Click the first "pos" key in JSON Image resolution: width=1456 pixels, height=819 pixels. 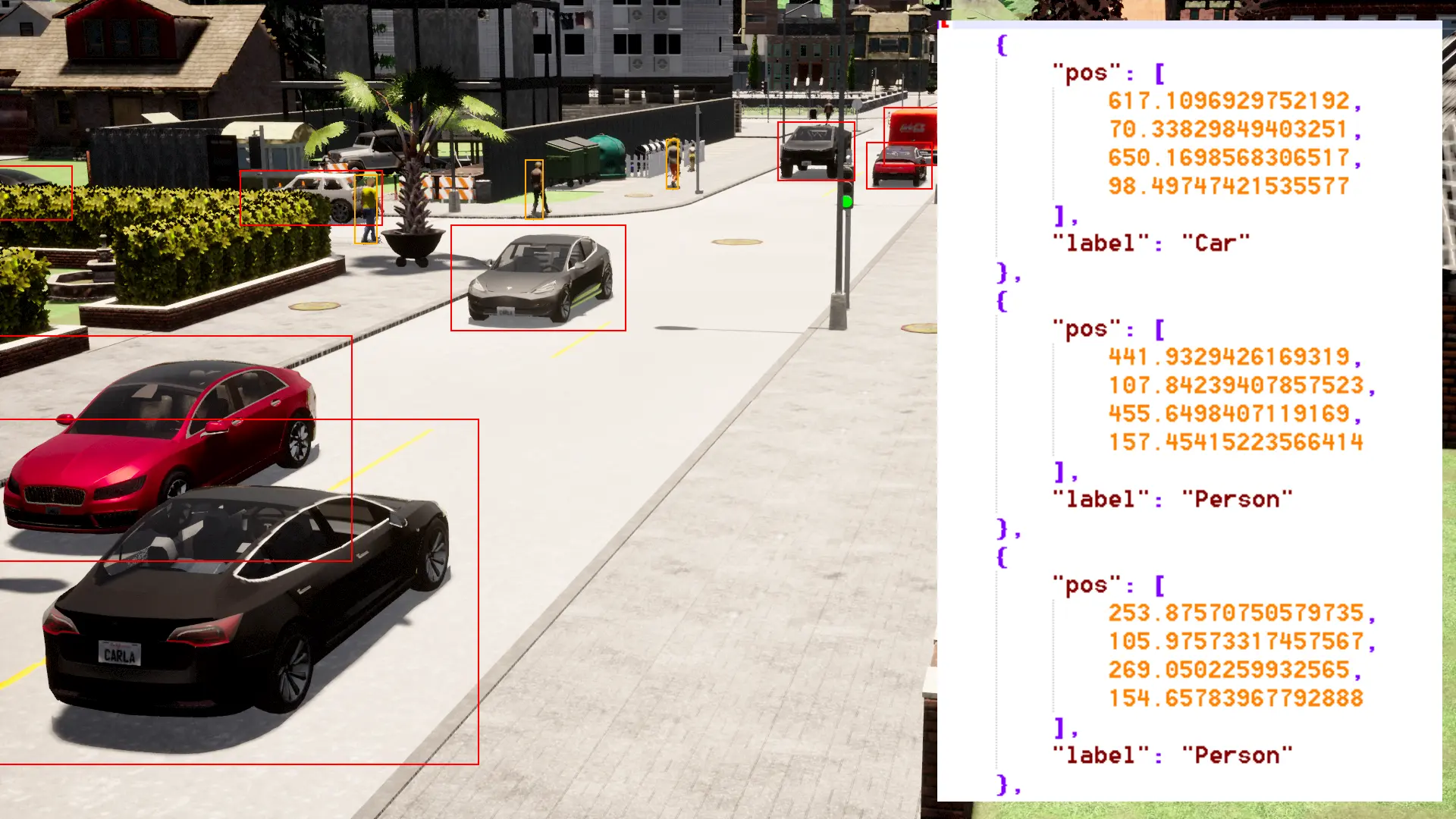tap(1086, 74)
